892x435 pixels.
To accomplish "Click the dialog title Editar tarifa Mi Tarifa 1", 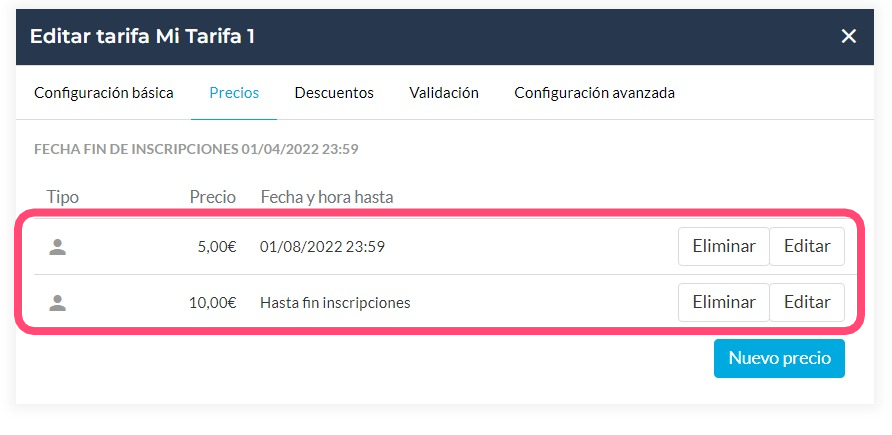I will (x=142, y=36).
